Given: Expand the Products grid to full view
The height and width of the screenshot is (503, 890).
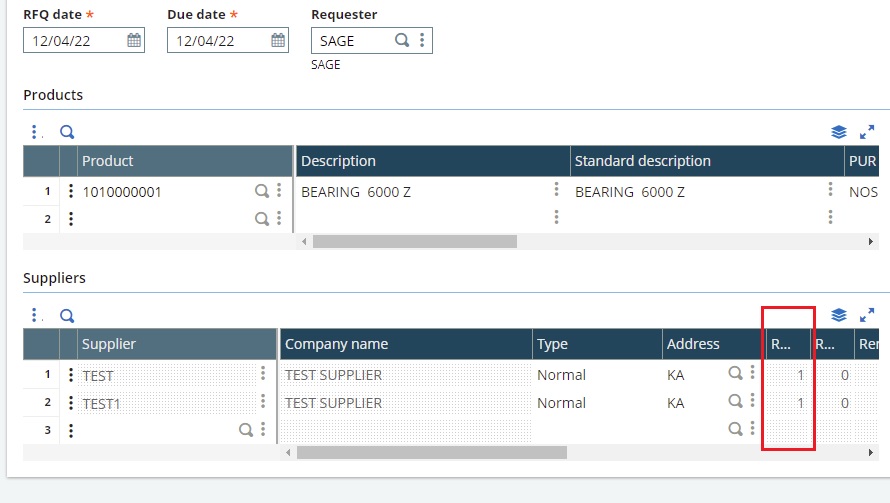Looking at the screenshot, I should pyautogui.click(x=867, y=132).
